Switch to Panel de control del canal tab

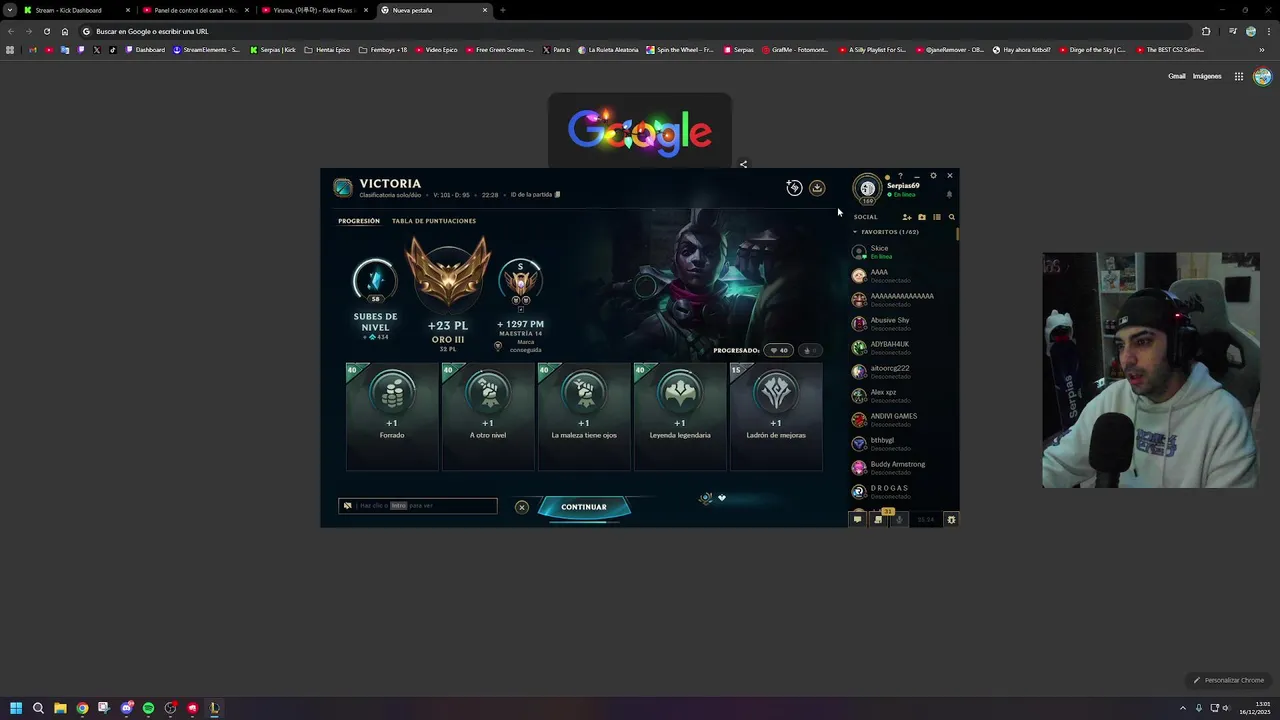195,10
